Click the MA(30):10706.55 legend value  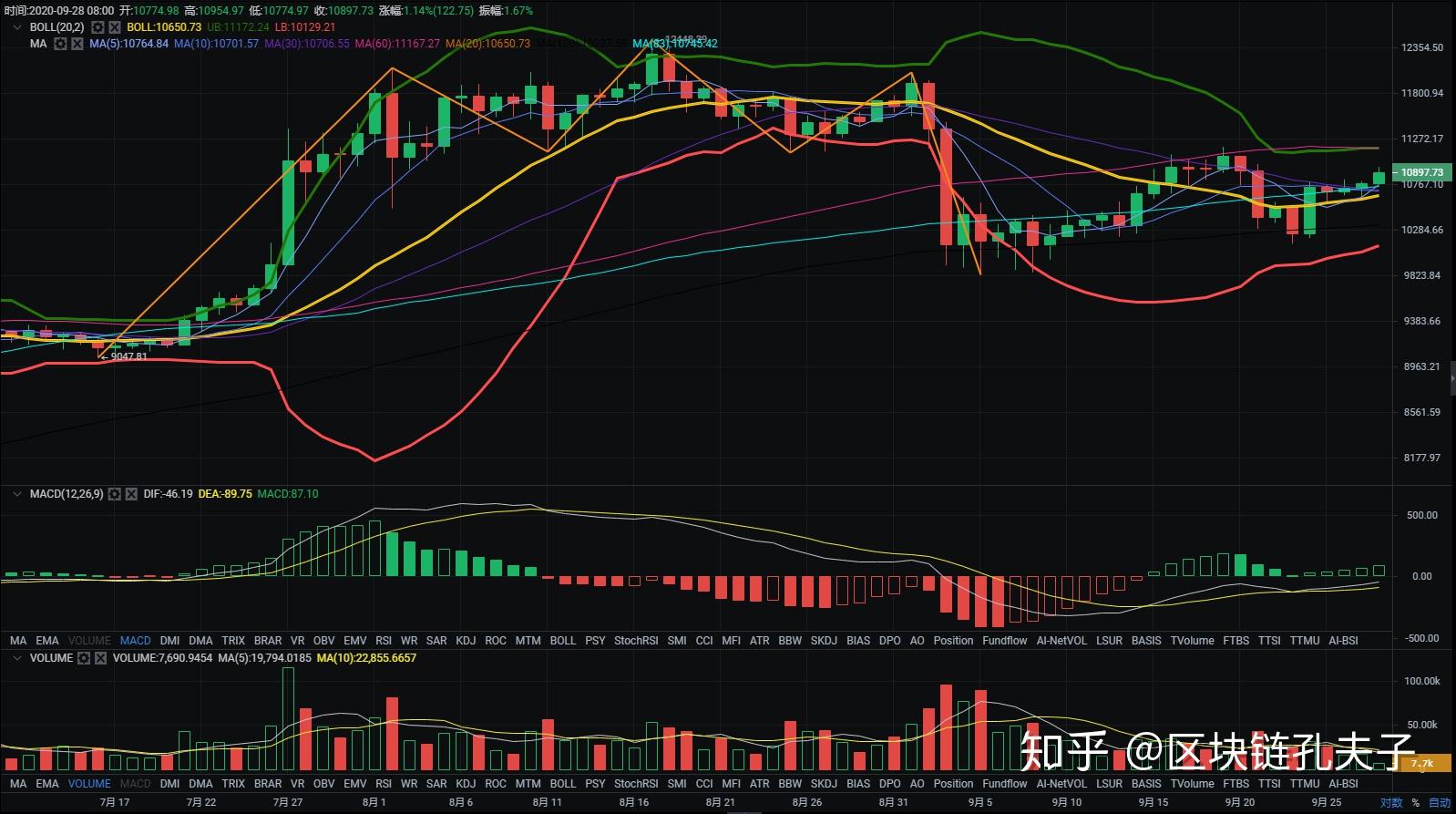click(x=307, y=44)
